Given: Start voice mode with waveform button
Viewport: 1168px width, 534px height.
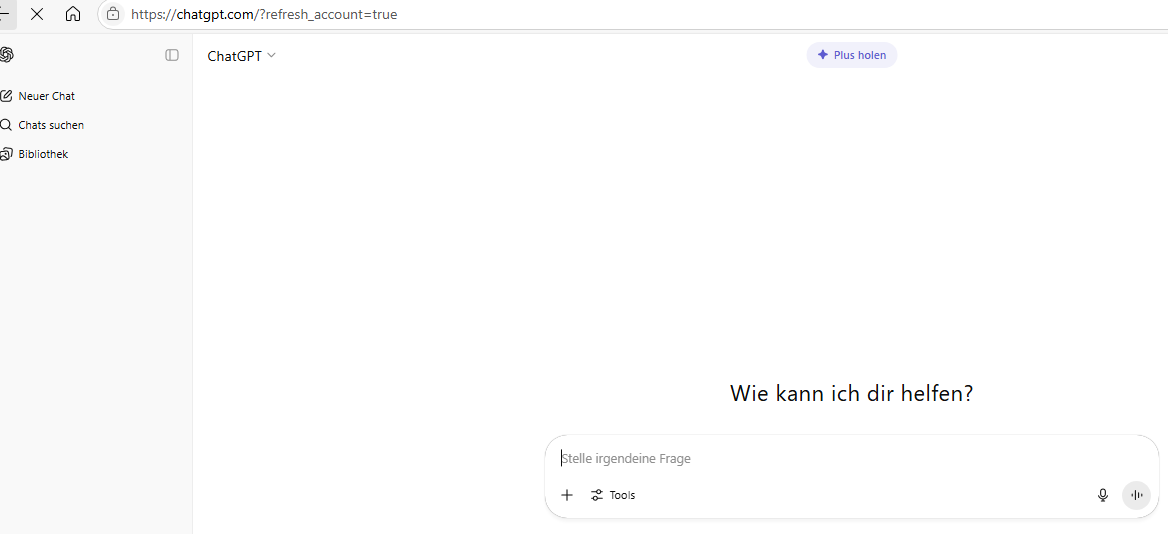Looking at the screenshot, I should (x=1136, y=495).
